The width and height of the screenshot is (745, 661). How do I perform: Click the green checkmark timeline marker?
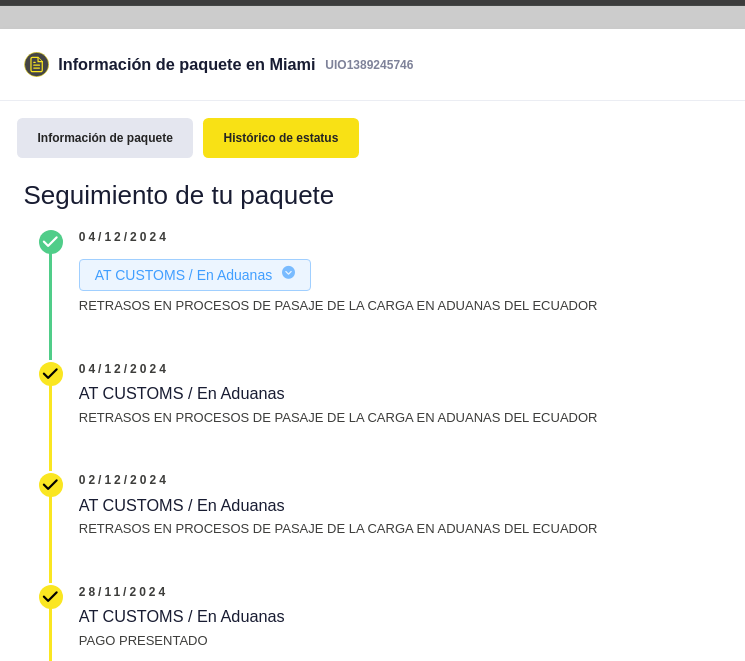(x=51, y=242)
